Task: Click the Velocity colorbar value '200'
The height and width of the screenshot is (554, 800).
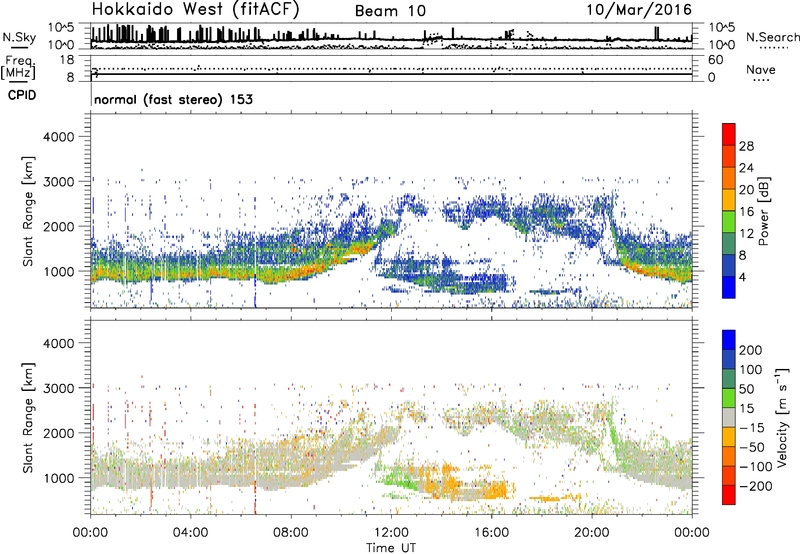Action: pyautogui.click(x=751, y=350)
